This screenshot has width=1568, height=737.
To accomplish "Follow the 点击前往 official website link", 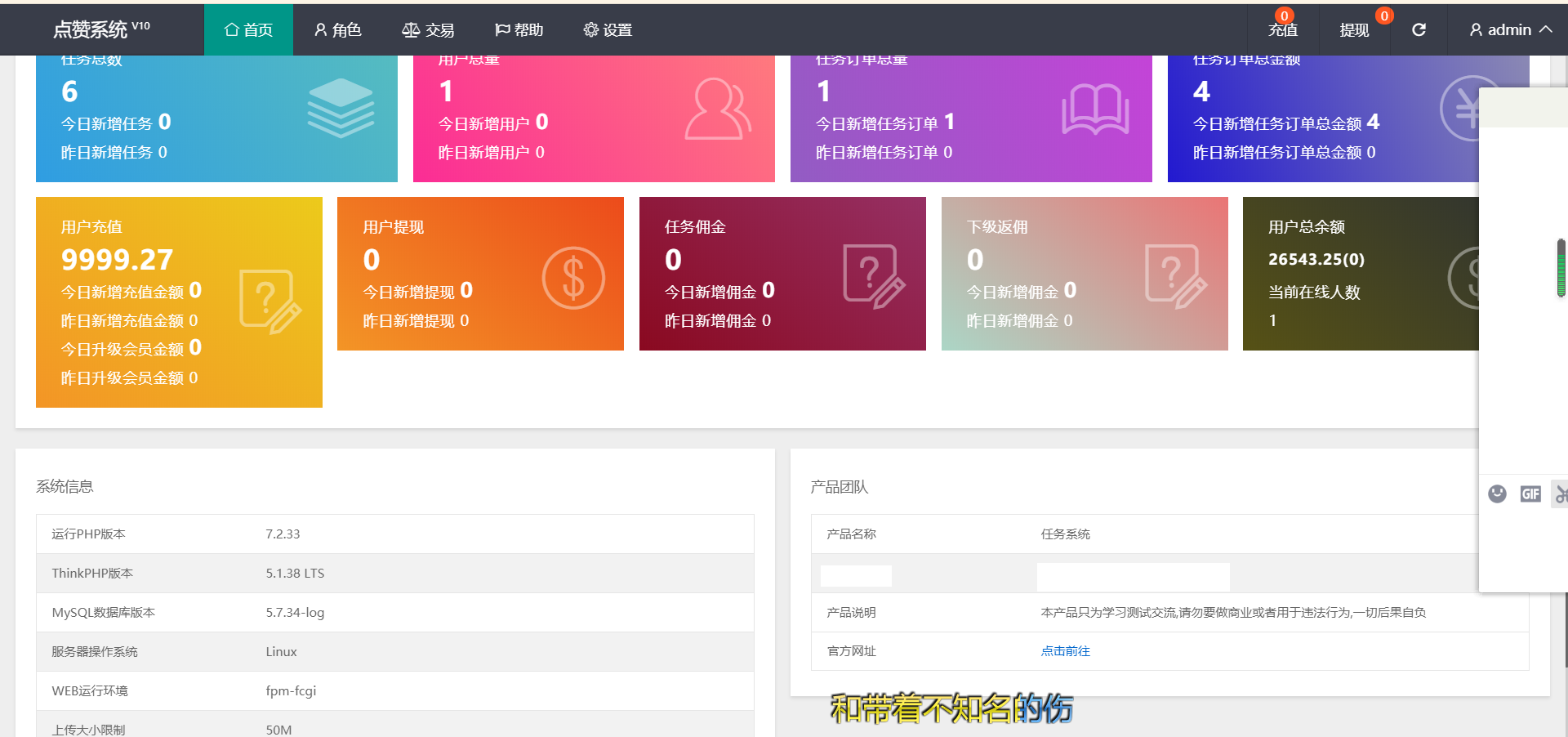I will tap(1065, 651).
